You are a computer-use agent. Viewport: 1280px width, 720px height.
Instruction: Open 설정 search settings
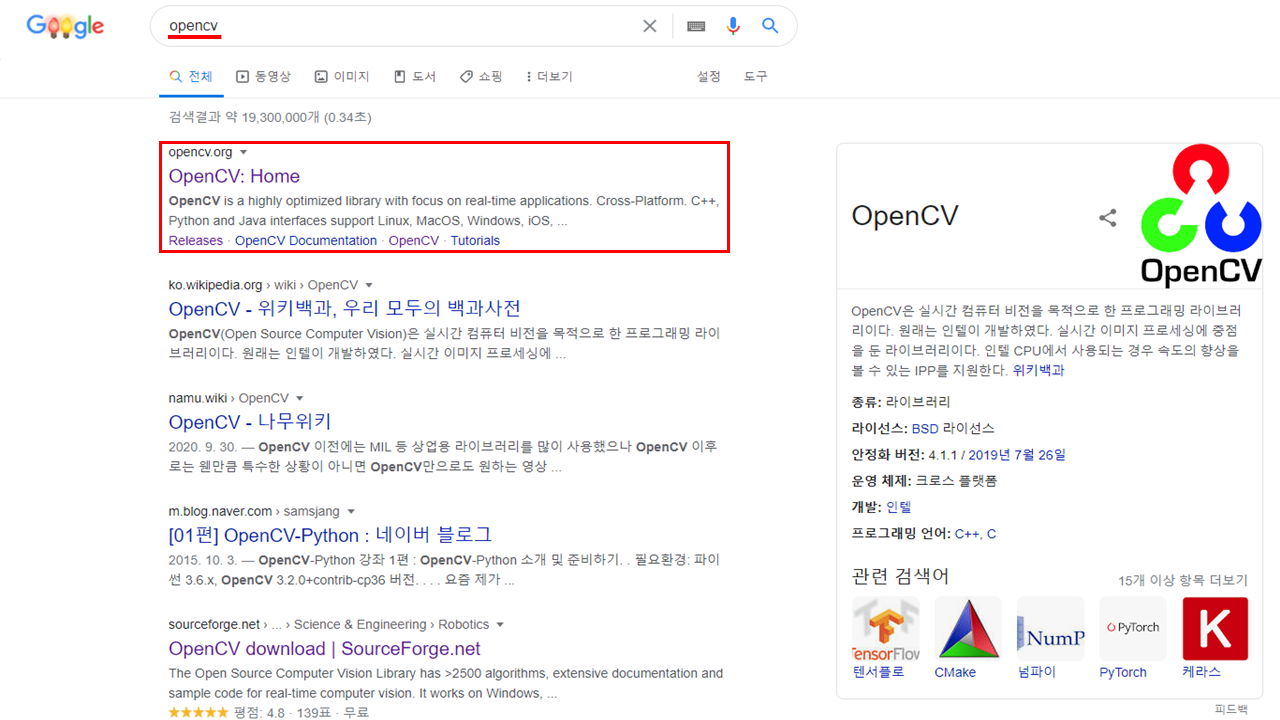709,77
